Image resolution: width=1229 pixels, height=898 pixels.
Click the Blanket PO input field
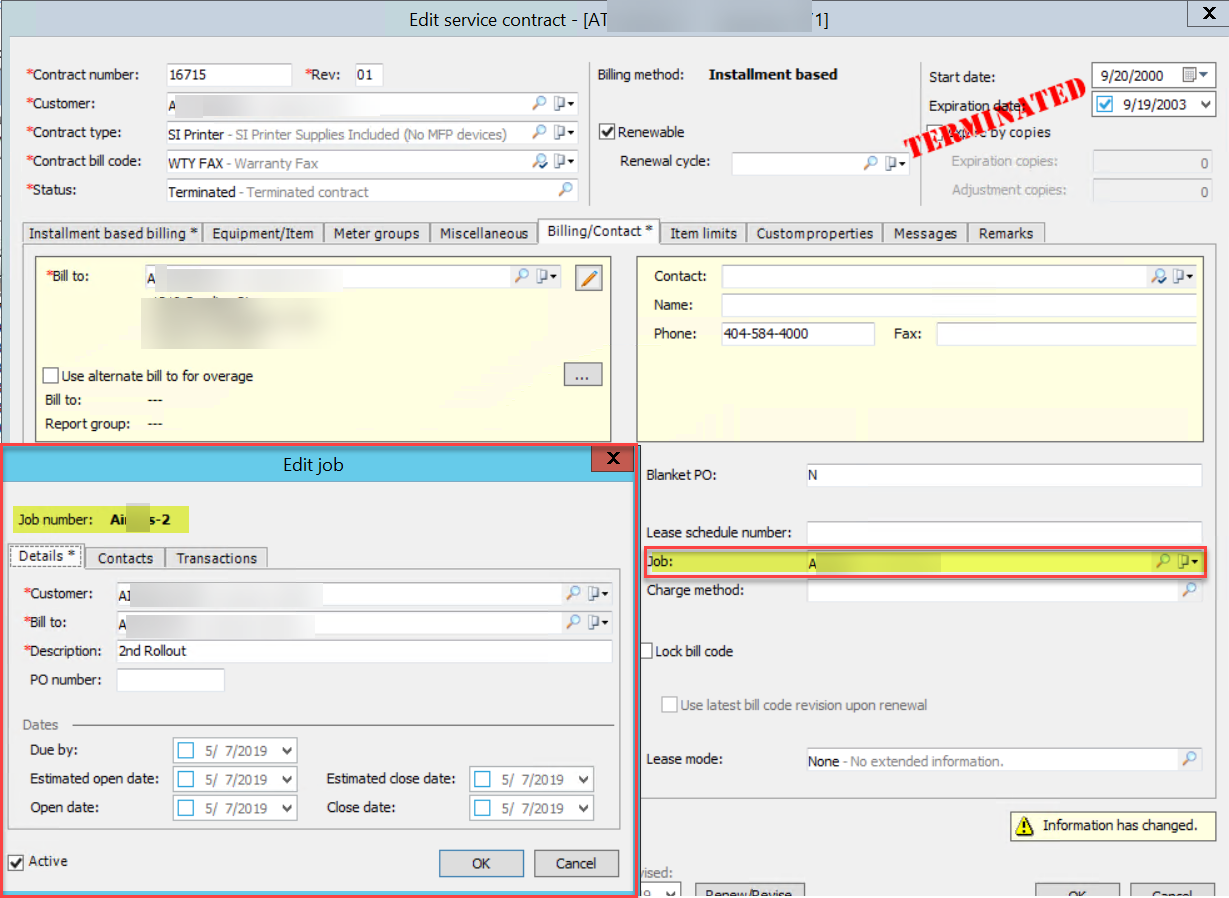click(1004, 475)
